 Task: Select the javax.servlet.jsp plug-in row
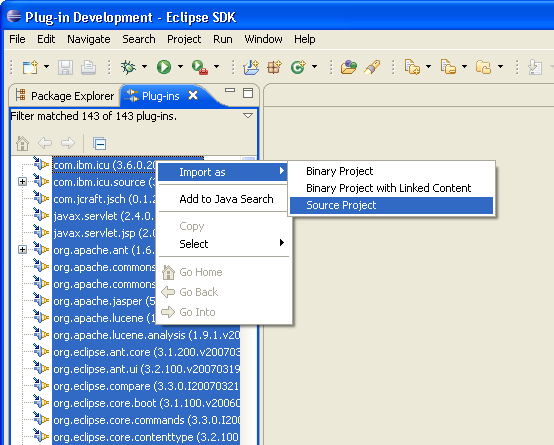tap(104, 233)
